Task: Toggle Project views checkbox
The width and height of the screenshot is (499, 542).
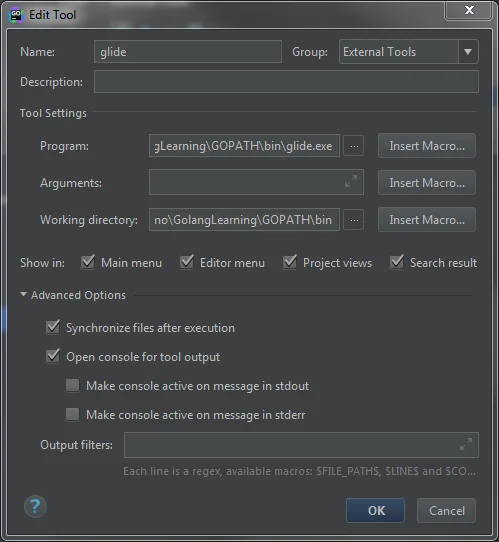Action: pyautogui.click(x=290, y=262)
